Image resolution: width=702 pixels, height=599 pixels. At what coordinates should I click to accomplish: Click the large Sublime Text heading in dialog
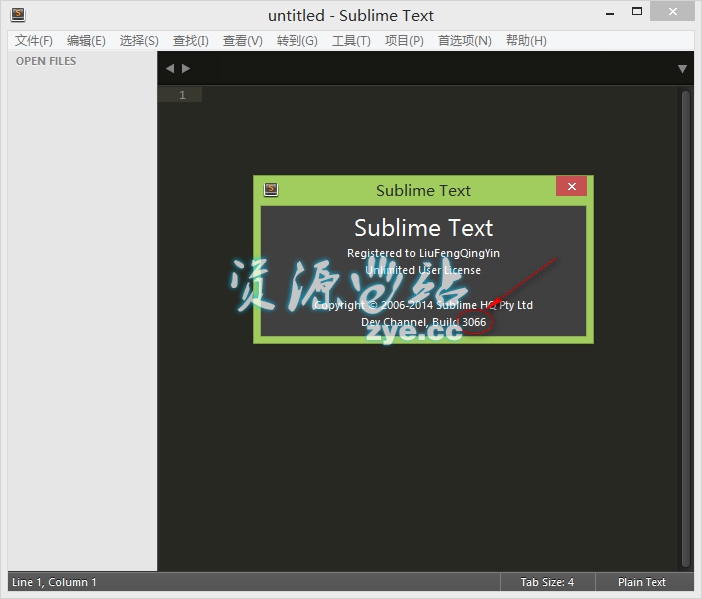(424, 228)
